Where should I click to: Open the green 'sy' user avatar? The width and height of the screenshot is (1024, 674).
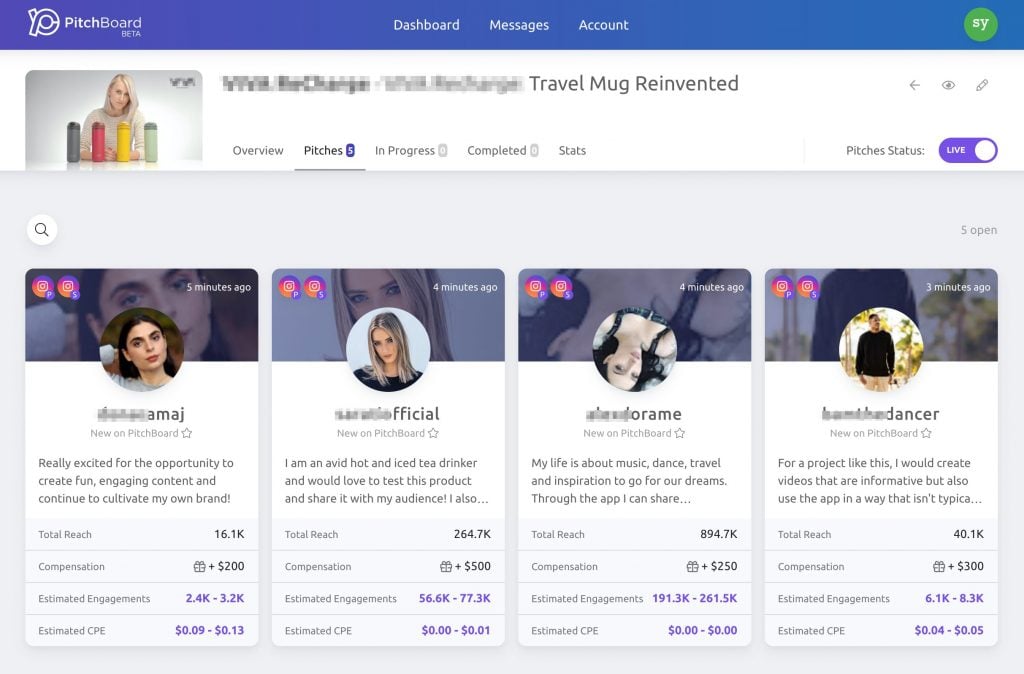[x=980, y=24]
